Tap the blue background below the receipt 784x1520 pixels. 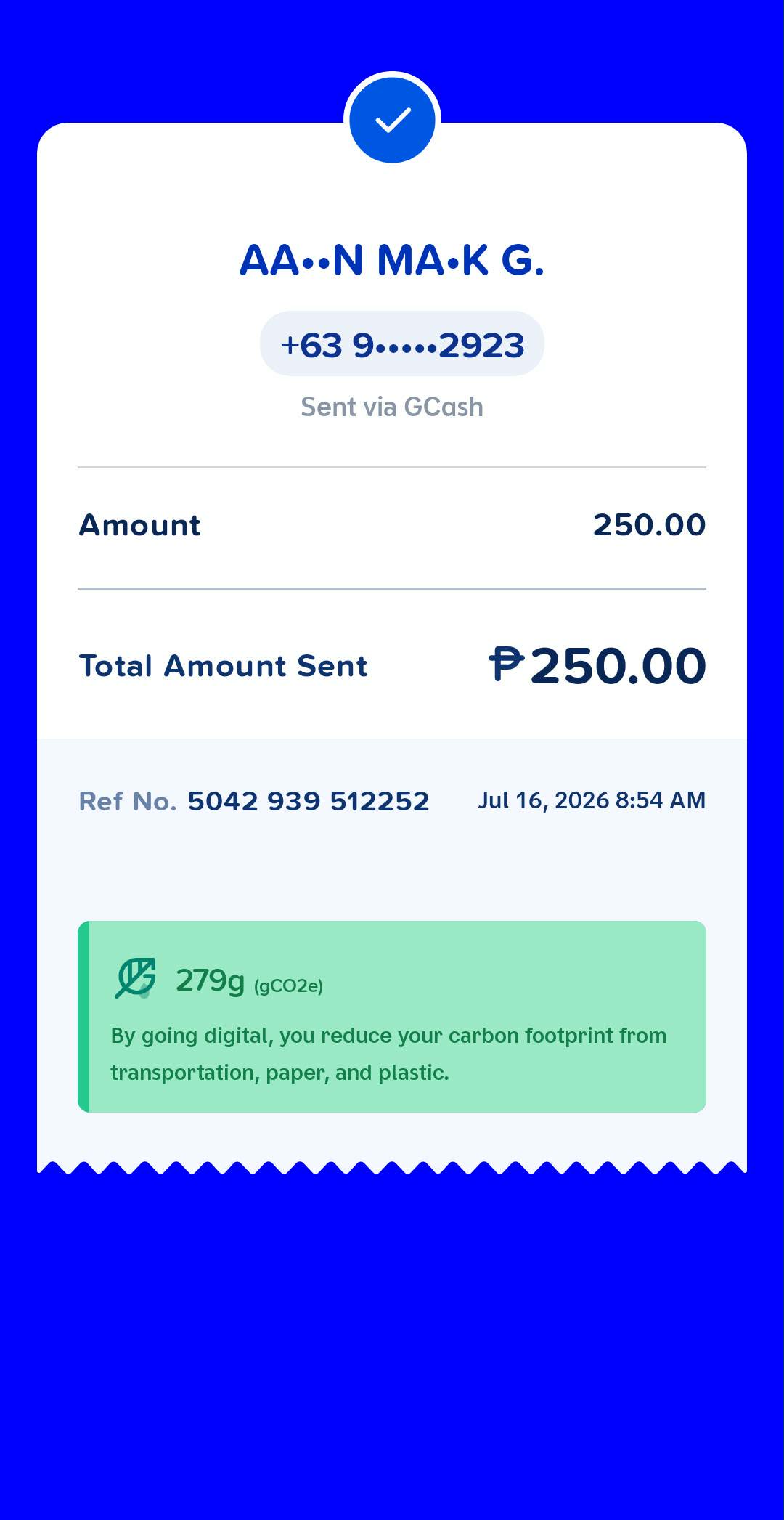coord(392,1344)
